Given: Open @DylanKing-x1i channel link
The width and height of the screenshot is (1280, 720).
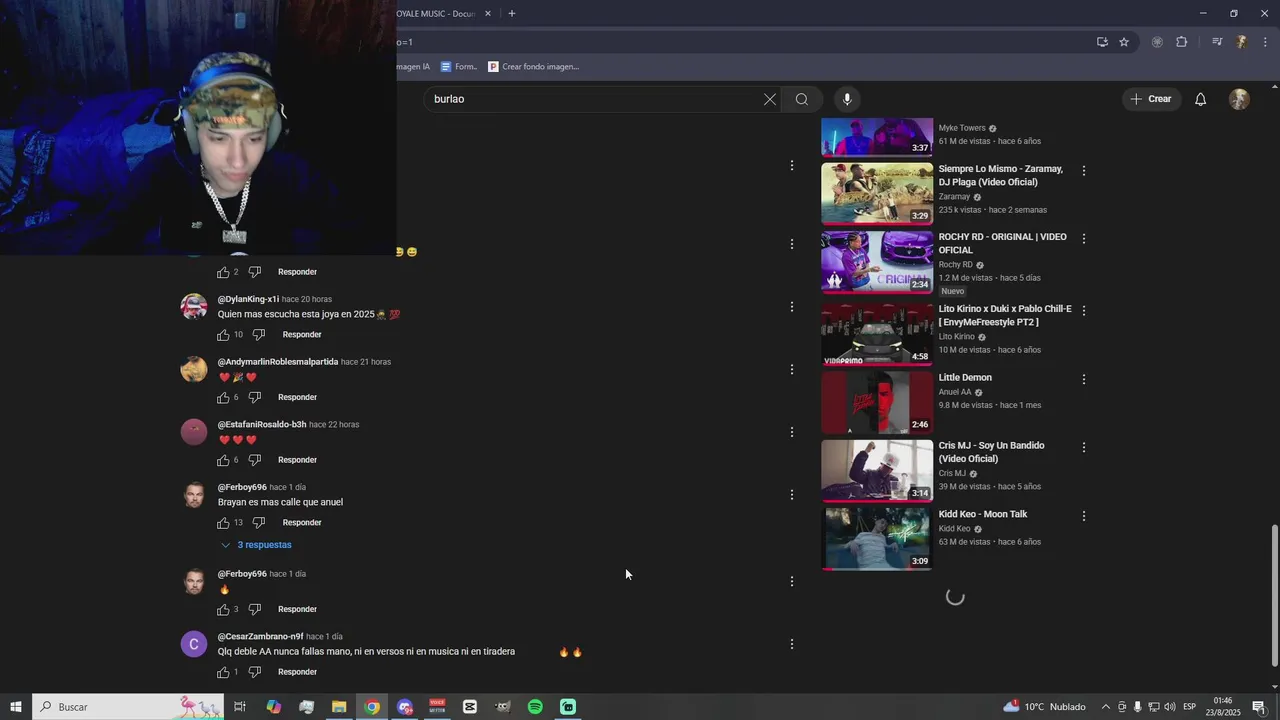Looking at the screenshot, I should (x=248, y=299).
